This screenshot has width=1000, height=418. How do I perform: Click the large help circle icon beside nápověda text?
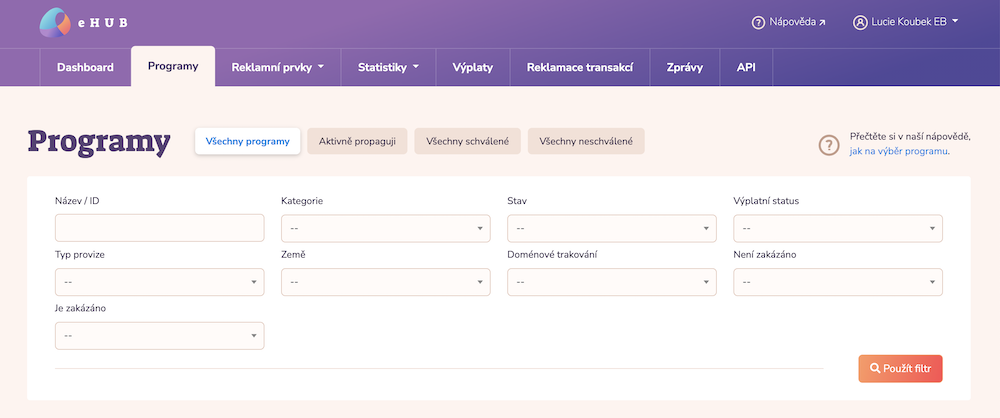point(829,145)
